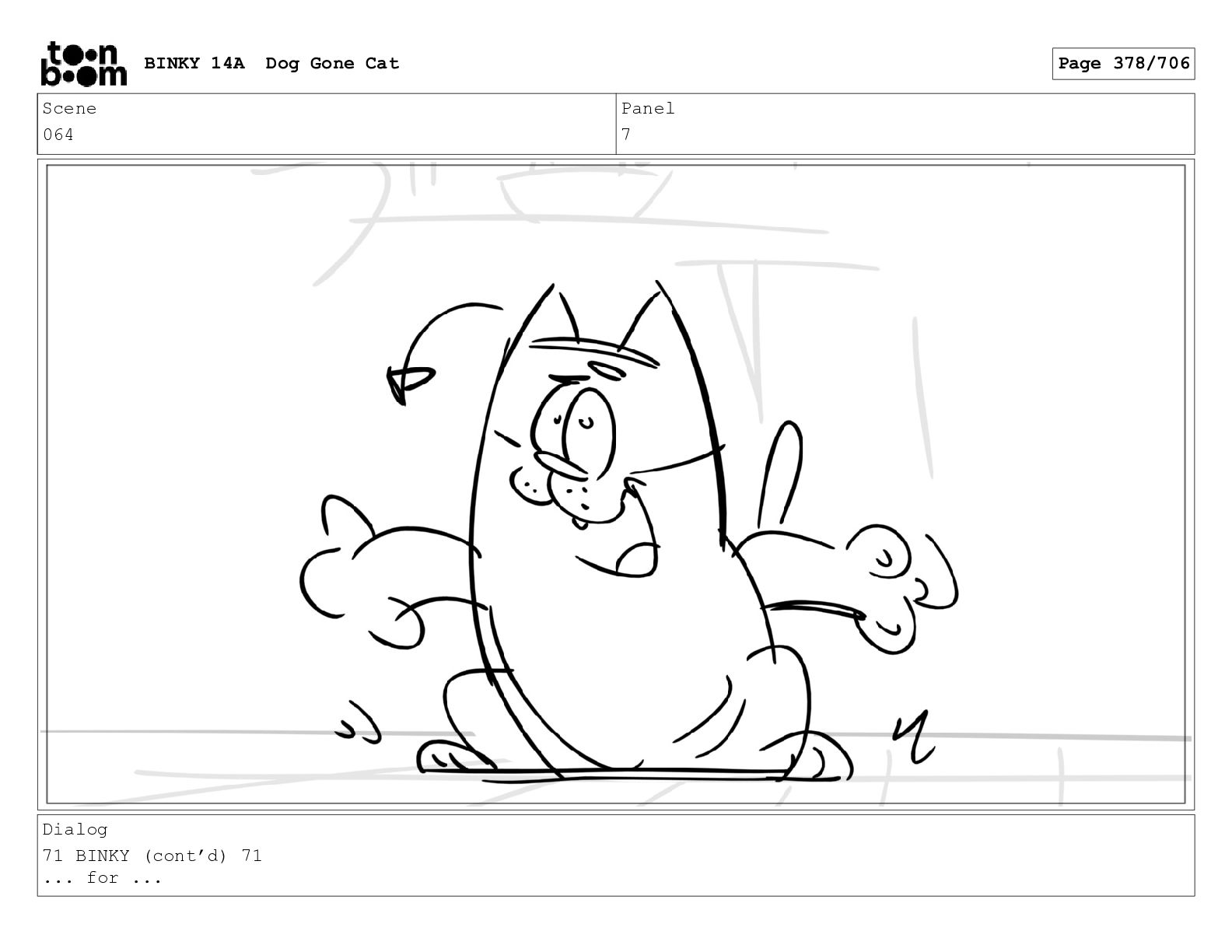Click the 'Dialog' label

[x=75, y=829]
